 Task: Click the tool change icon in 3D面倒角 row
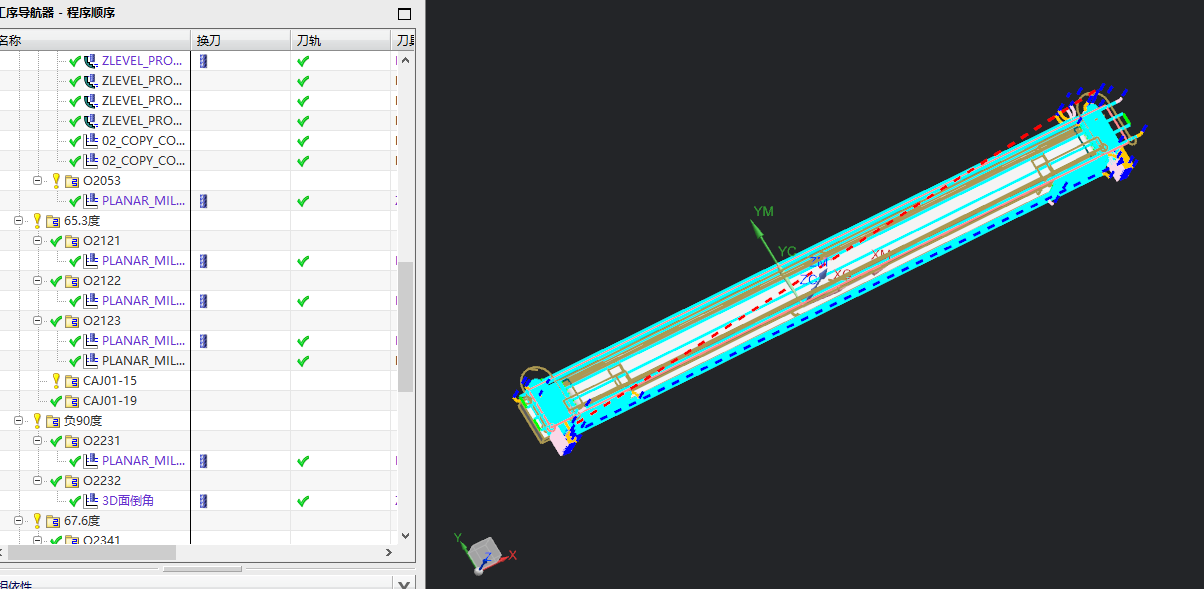(x=203, y=501)
